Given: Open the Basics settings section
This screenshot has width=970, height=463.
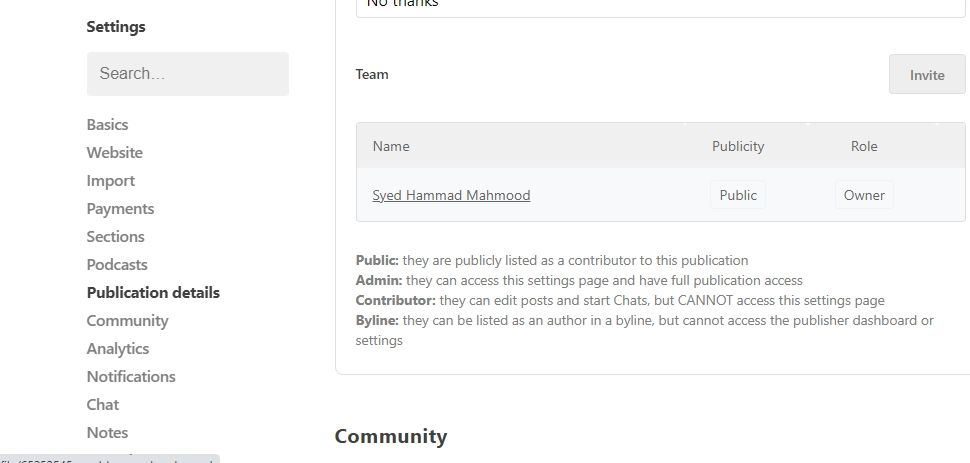Looking at the screenshot, I should 107,125.
